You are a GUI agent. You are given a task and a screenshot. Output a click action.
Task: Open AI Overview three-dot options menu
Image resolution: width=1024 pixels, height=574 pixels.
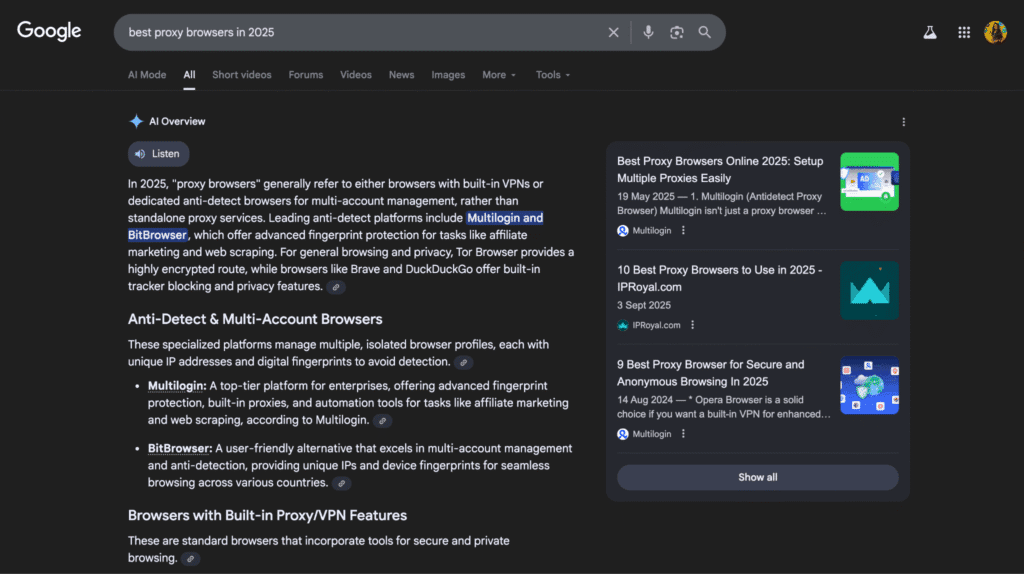click(x=903, y=122)
